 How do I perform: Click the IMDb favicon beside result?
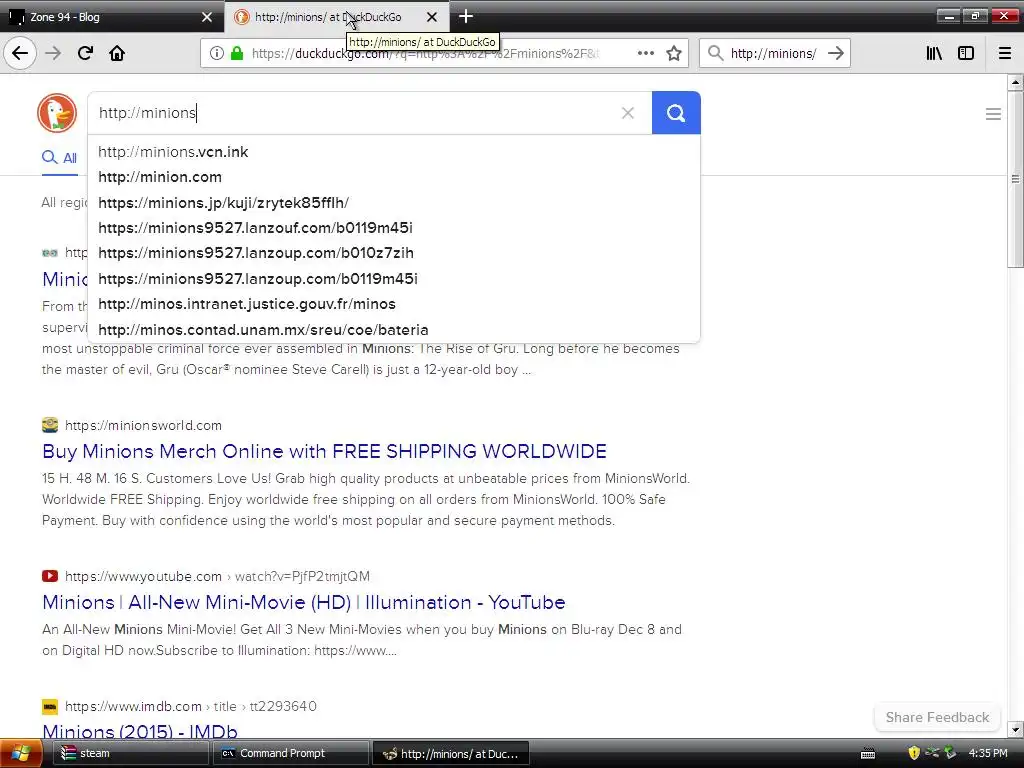[50, 706]
